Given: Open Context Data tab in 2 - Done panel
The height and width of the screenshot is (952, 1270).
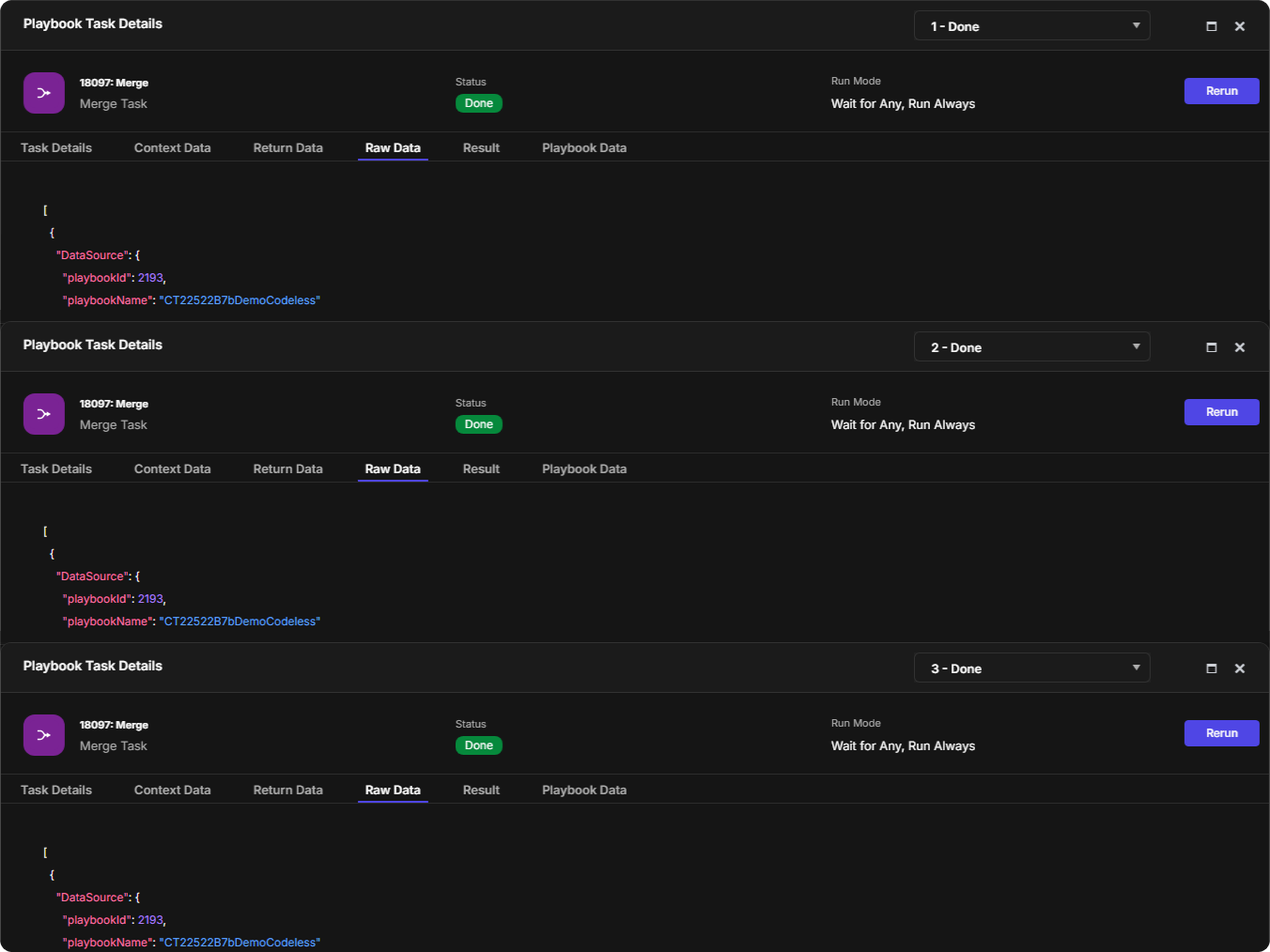Looking at the screenshot, I should point(173,469).
